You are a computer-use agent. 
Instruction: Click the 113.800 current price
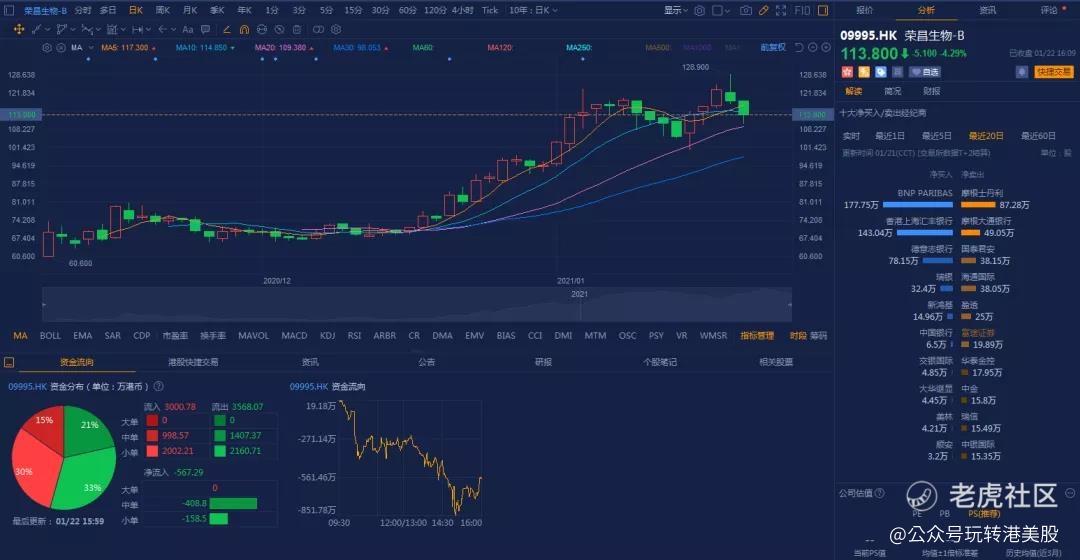click(869, 54)
